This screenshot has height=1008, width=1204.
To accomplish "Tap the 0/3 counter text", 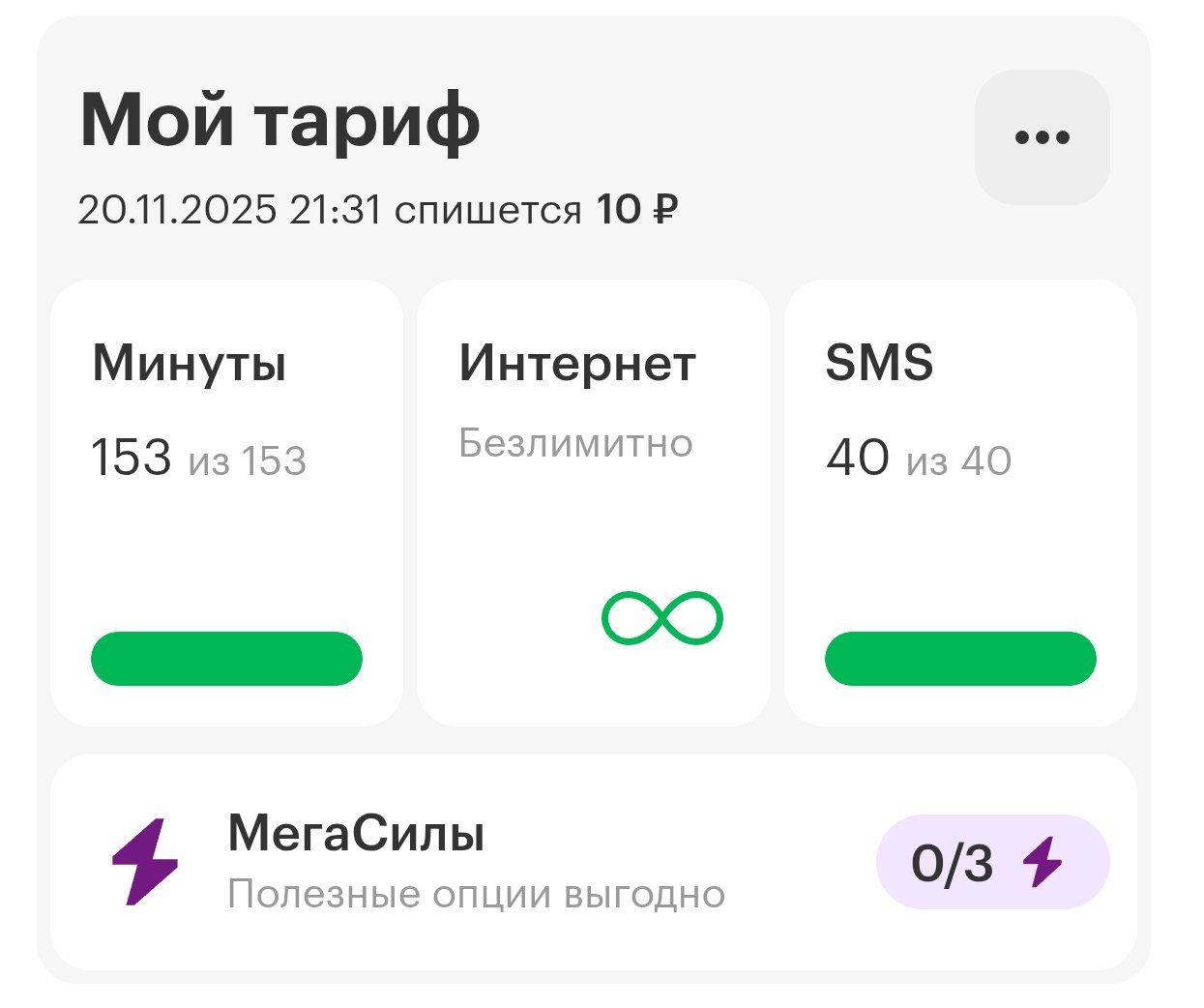I will point(952,863).
